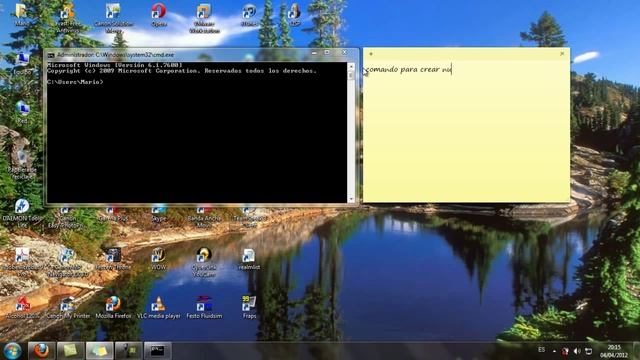Click the text 'comando para crear' in the note
Screen dimensions: 640x360
coord(402,69)
